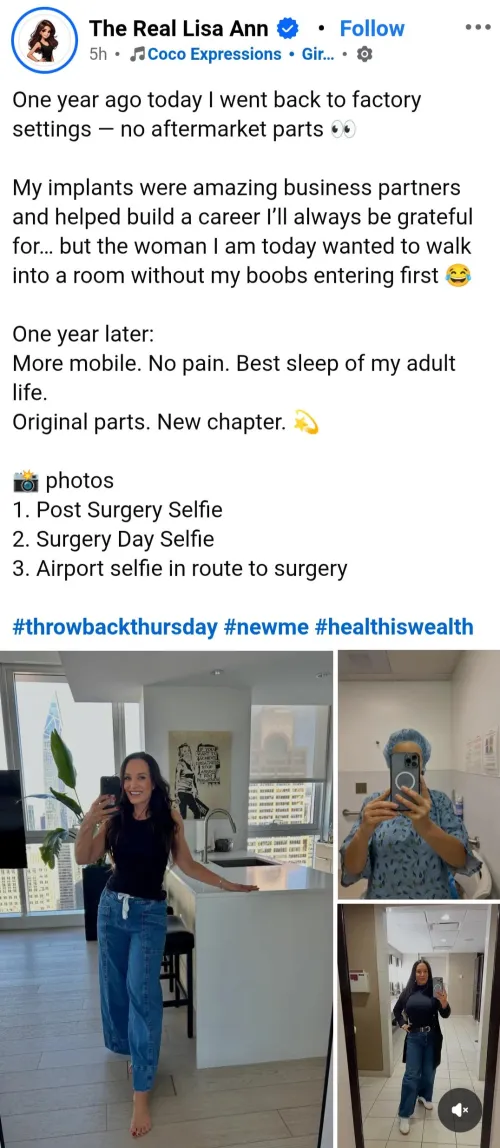Follow The Real Lisa Ann
Screen dimensions: 500x1148
click(372, 29)
